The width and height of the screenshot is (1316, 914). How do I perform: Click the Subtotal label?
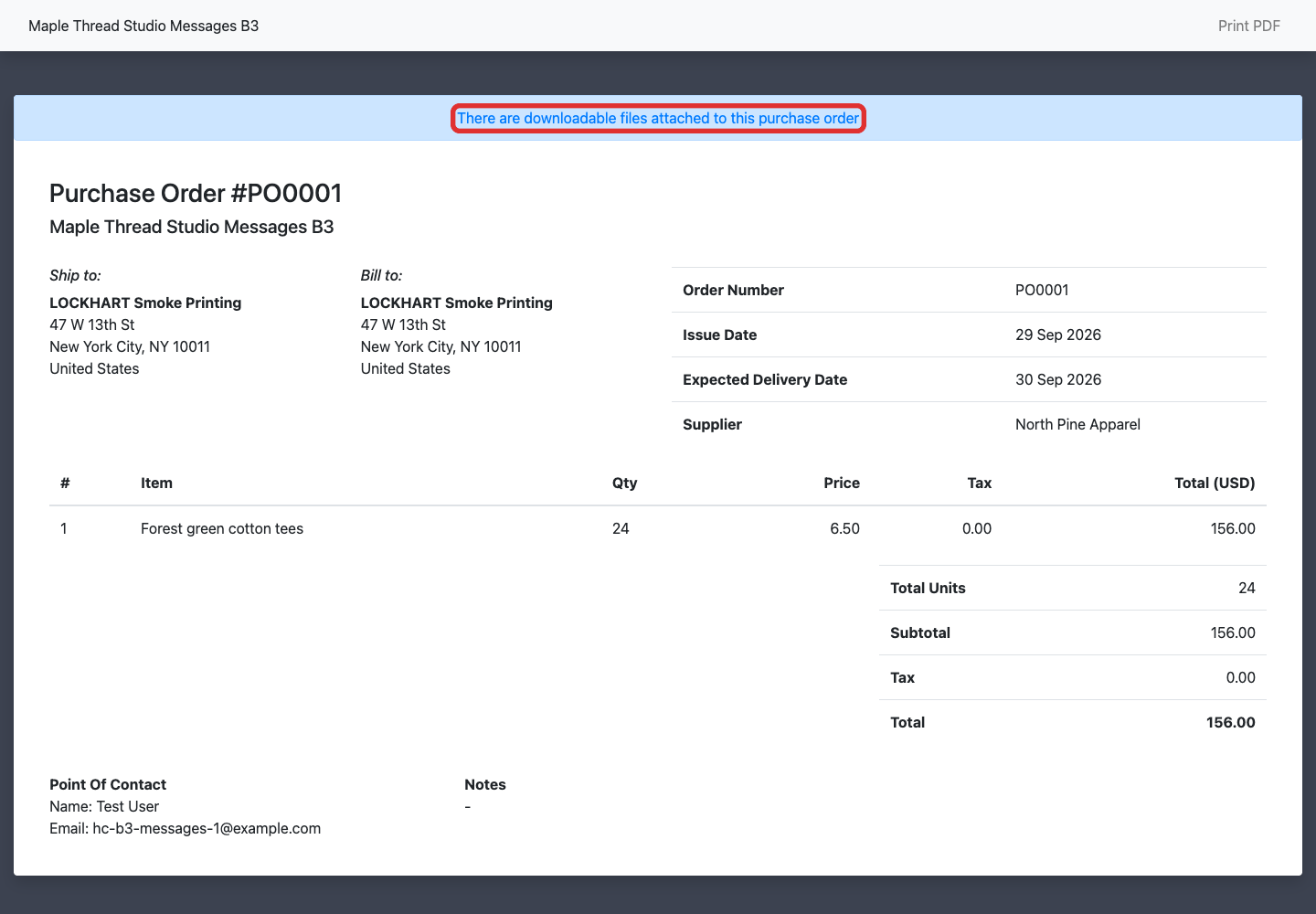point(920,632)
